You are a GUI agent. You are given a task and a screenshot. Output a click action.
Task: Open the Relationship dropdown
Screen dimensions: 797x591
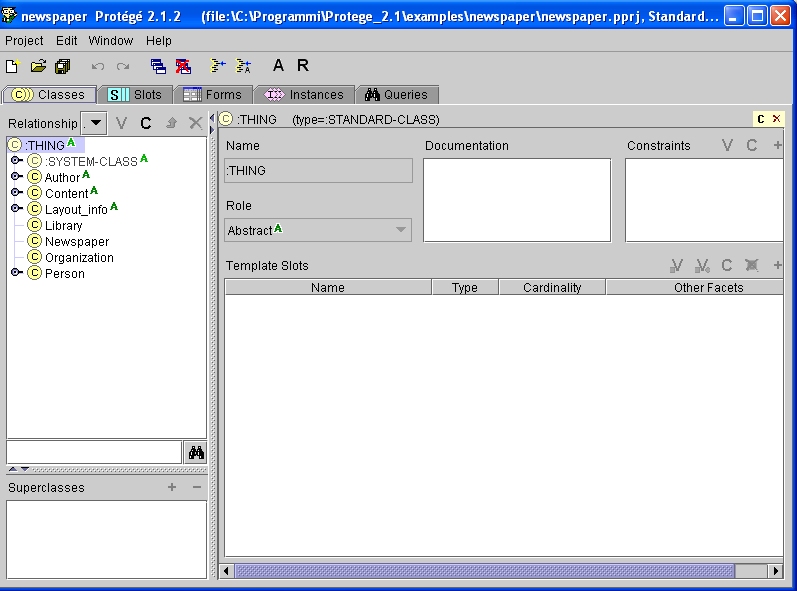(x=95, y=123)
